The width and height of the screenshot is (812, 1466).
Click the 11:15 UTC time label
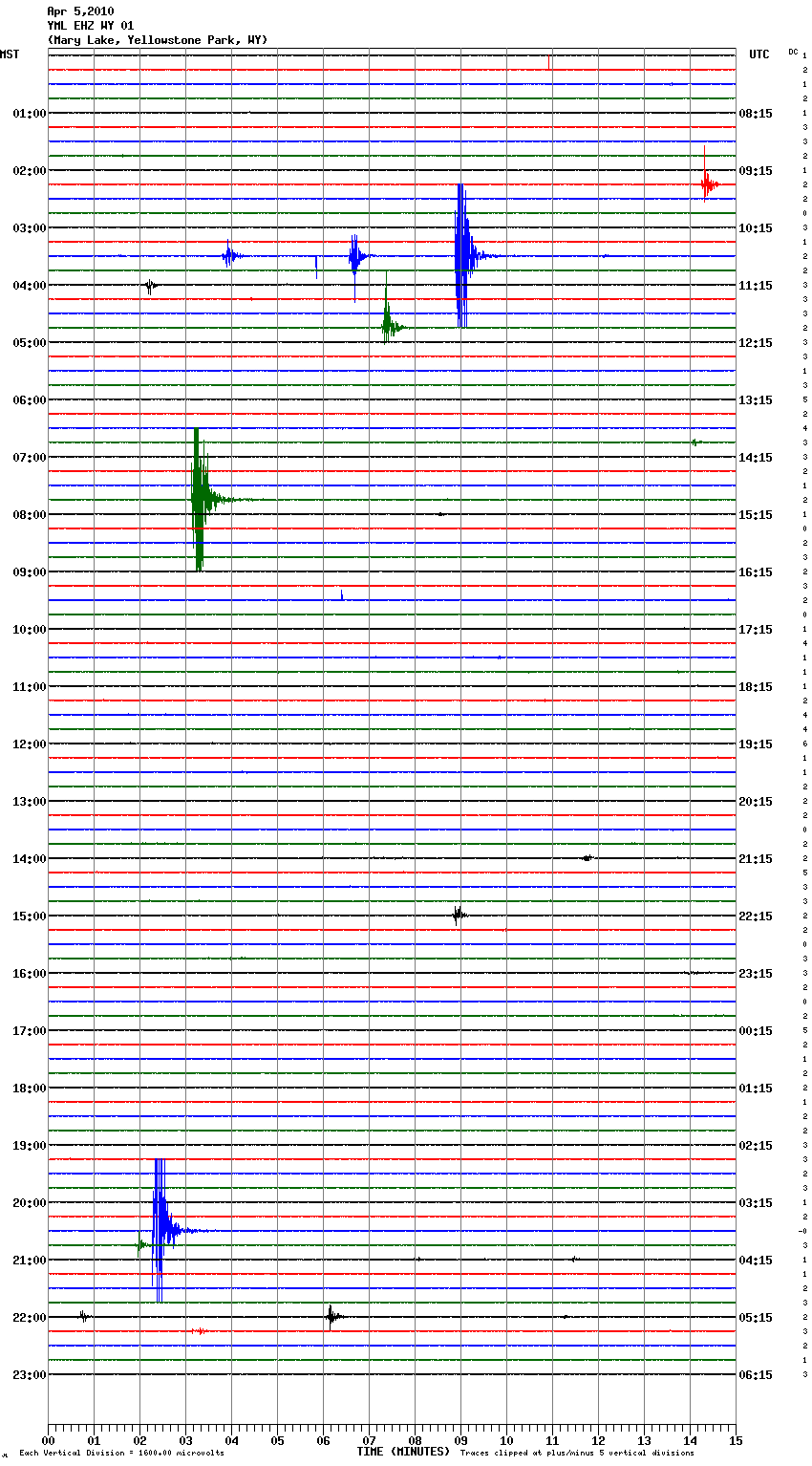[756, 286]
